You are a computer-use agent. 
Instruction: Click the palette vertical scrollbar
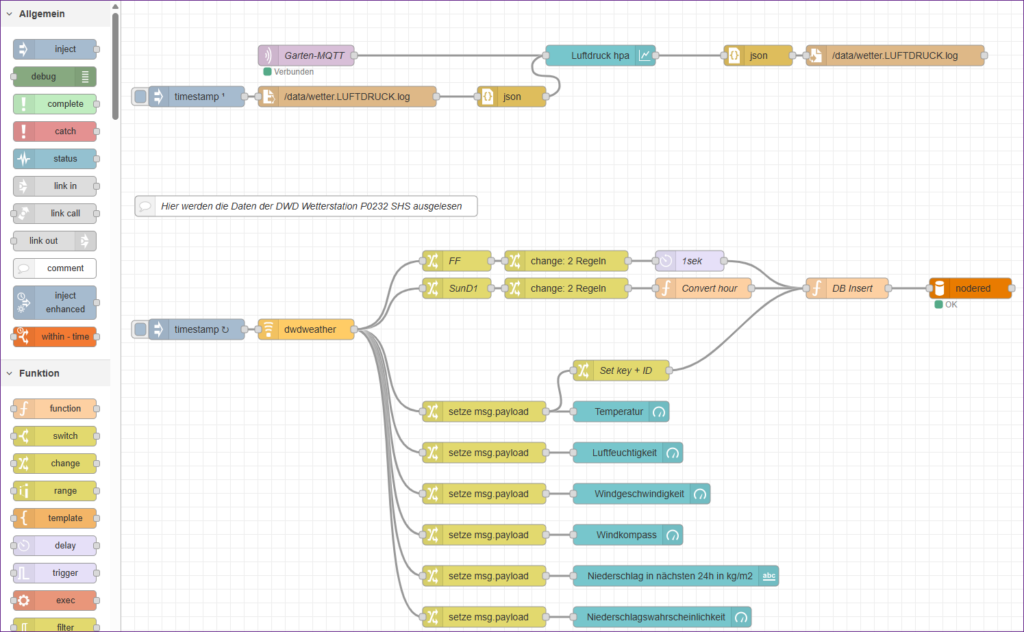[115, 60]
